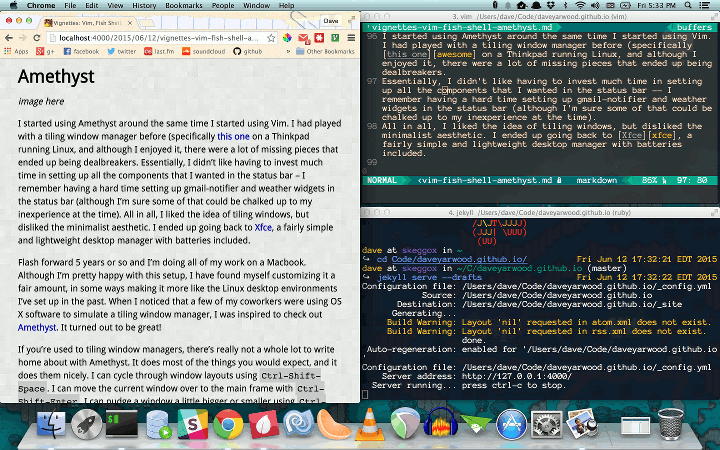Click the red asterisk extension icon

[x=319, y=38]
